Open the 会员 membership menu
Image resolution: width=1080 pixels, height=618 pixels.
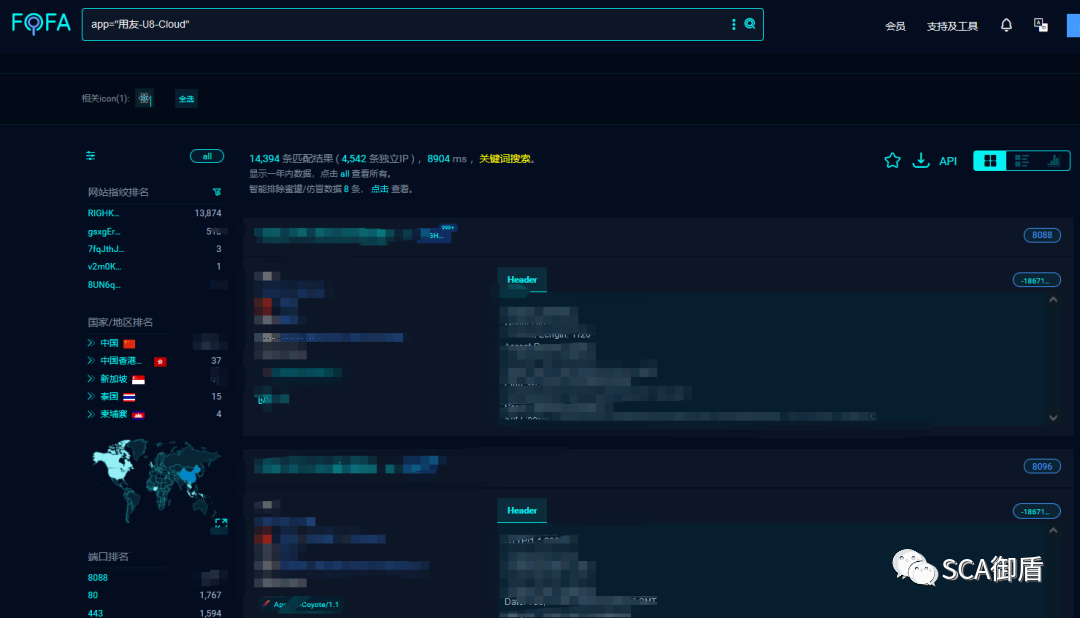895,26
